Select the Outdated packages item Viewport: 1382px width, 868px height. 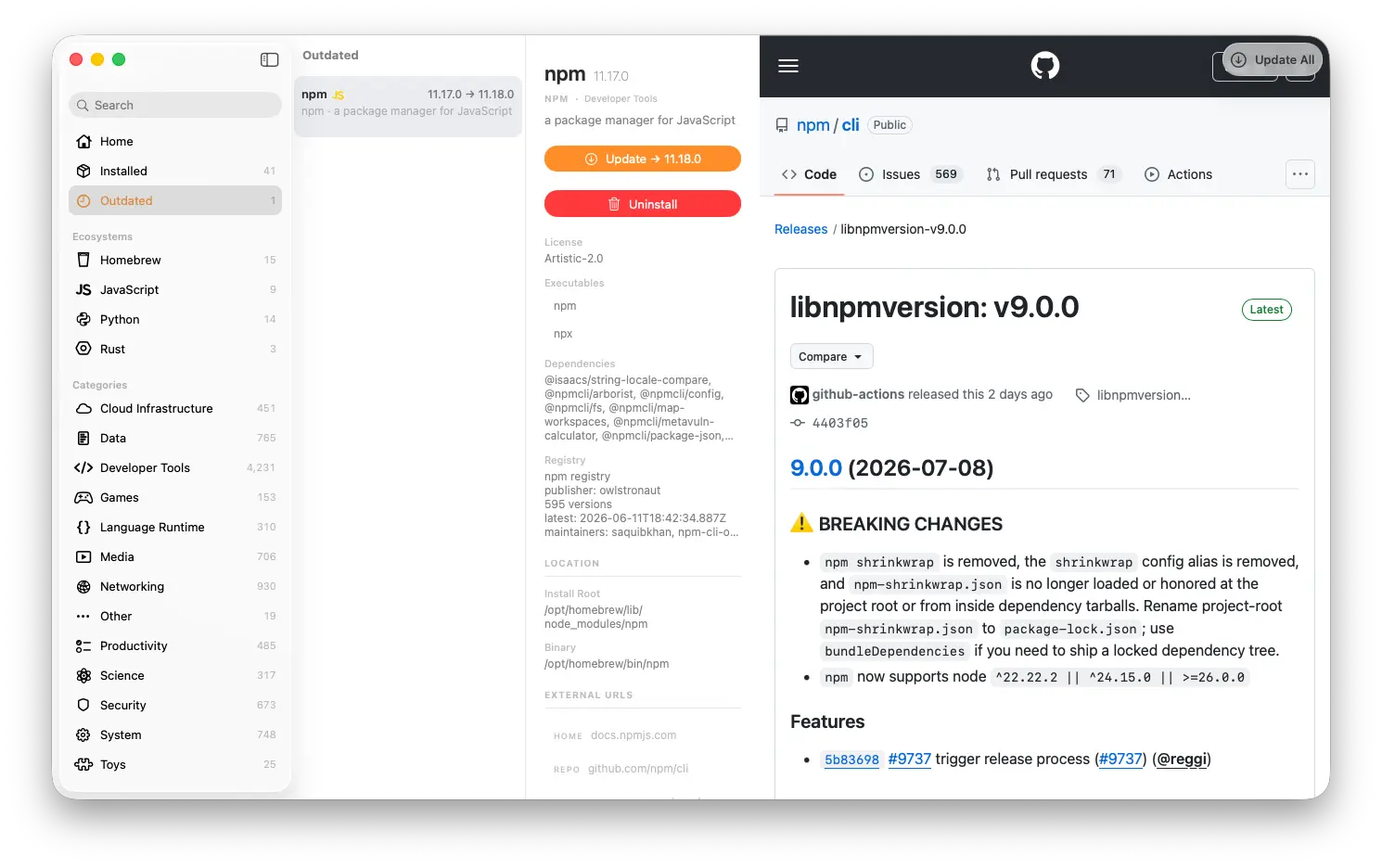[175, 200]
